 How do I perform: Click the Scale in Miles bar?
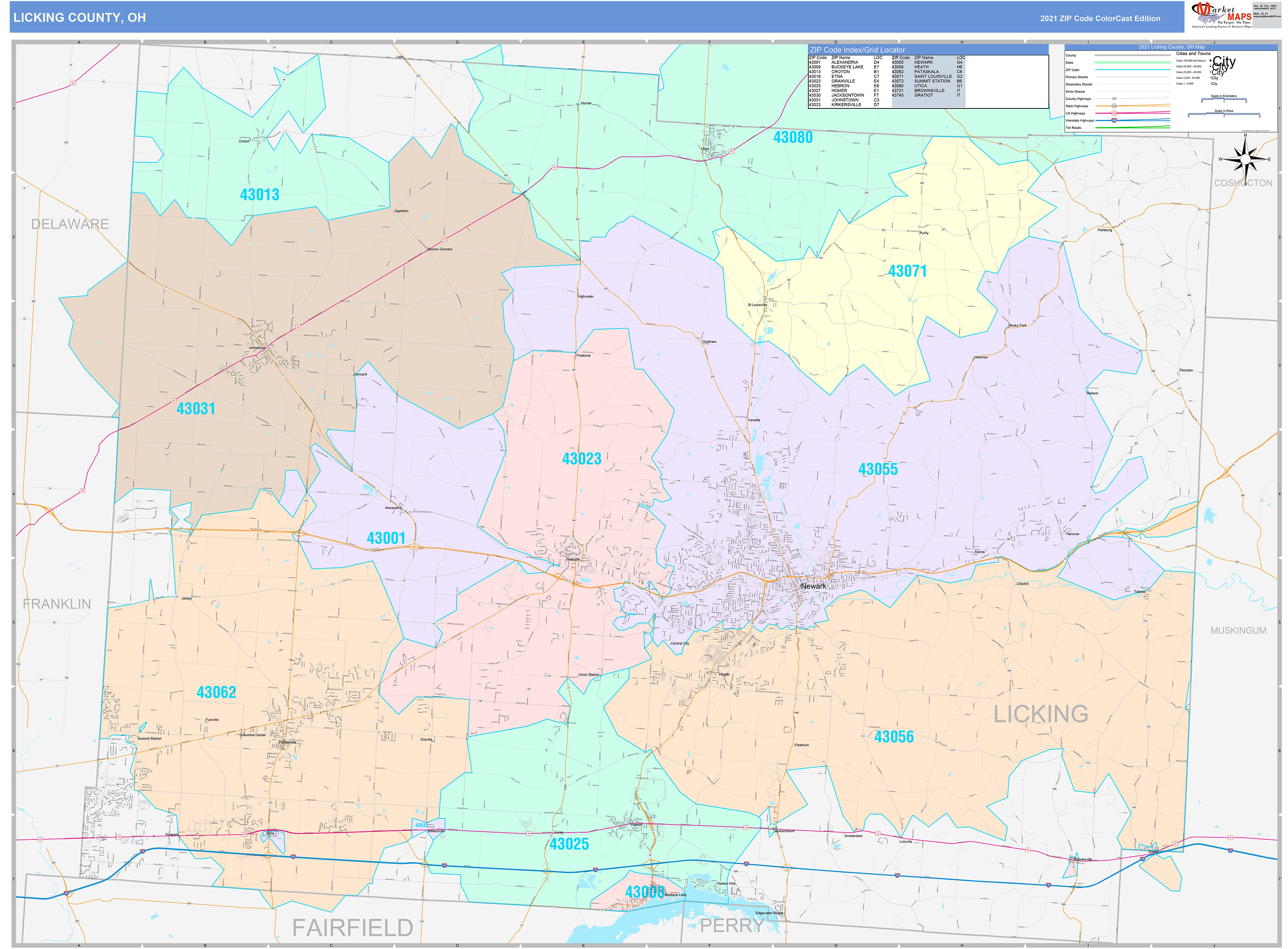coord(1224,114)
